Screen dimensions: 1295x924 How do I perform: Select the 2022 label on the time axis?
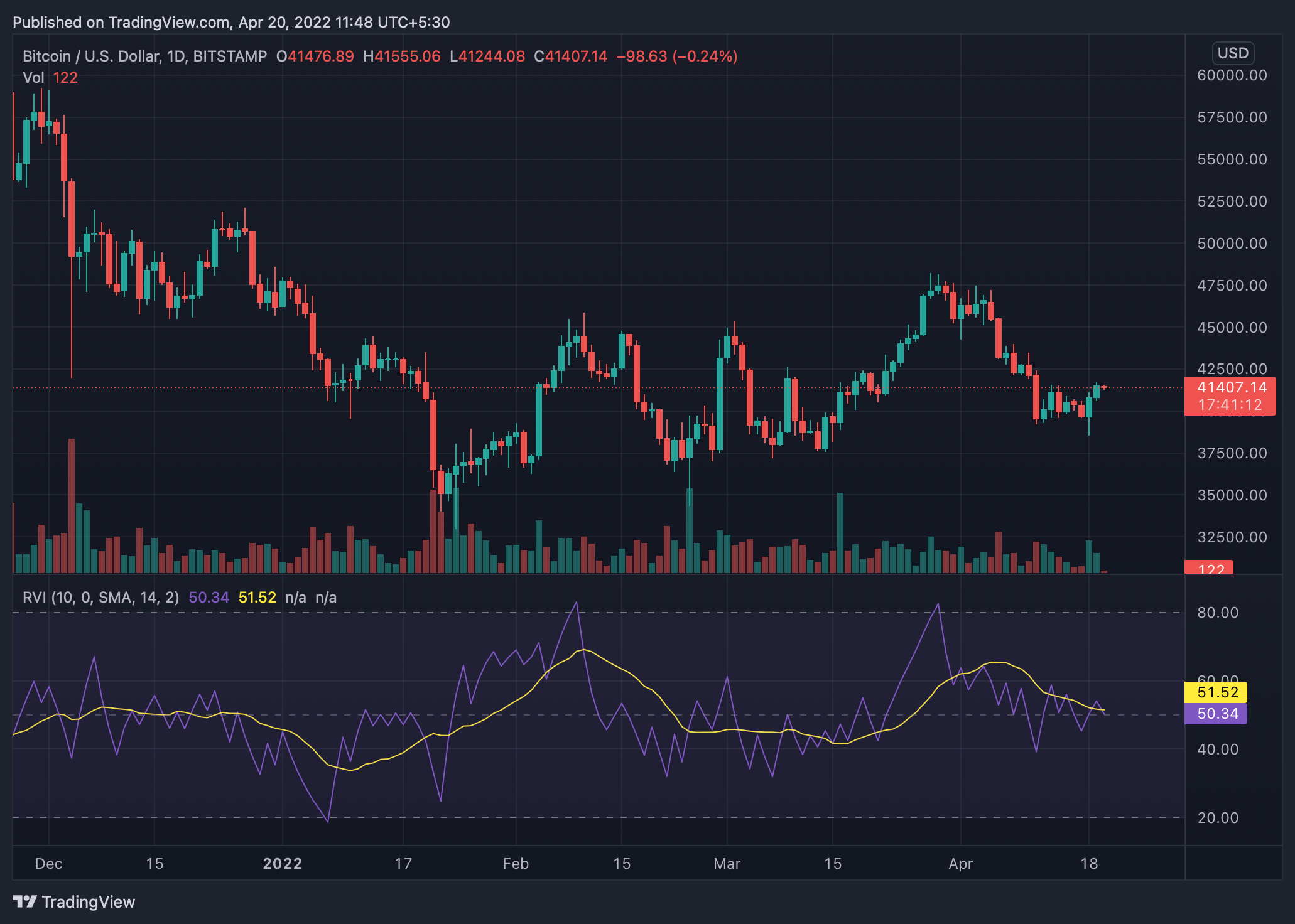[283, 863]
